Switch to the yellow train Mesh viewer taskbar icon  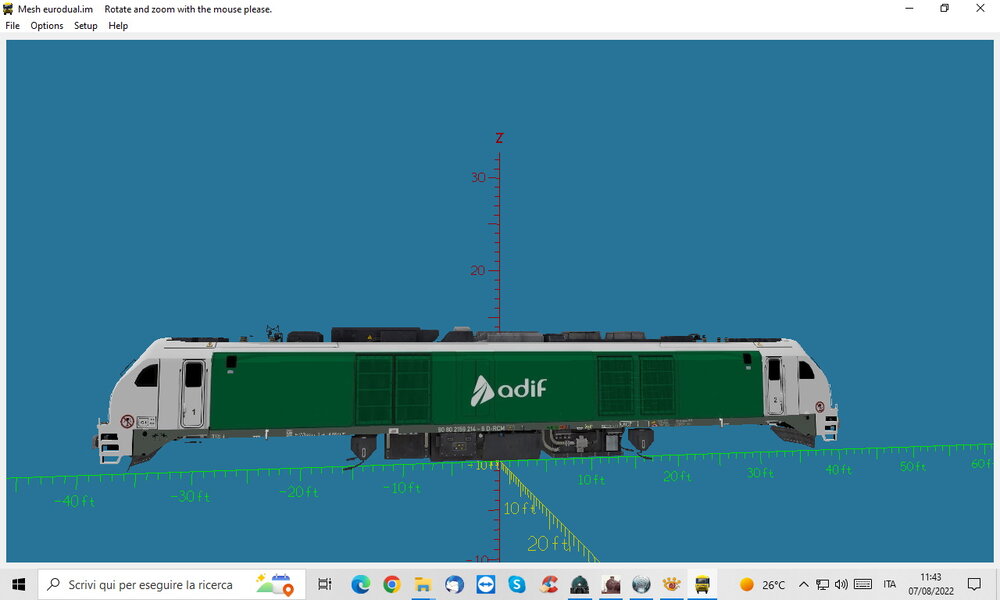(702, 584)
